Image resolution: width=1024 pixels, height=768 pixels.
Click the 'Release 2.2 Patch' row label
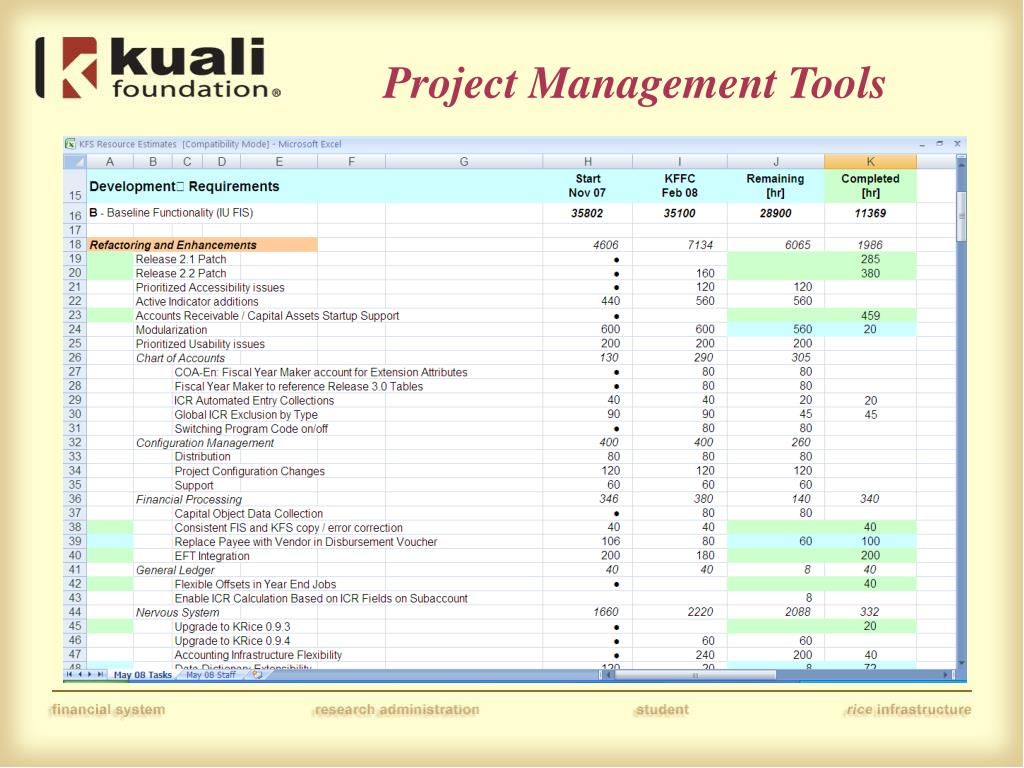(181, 274)
